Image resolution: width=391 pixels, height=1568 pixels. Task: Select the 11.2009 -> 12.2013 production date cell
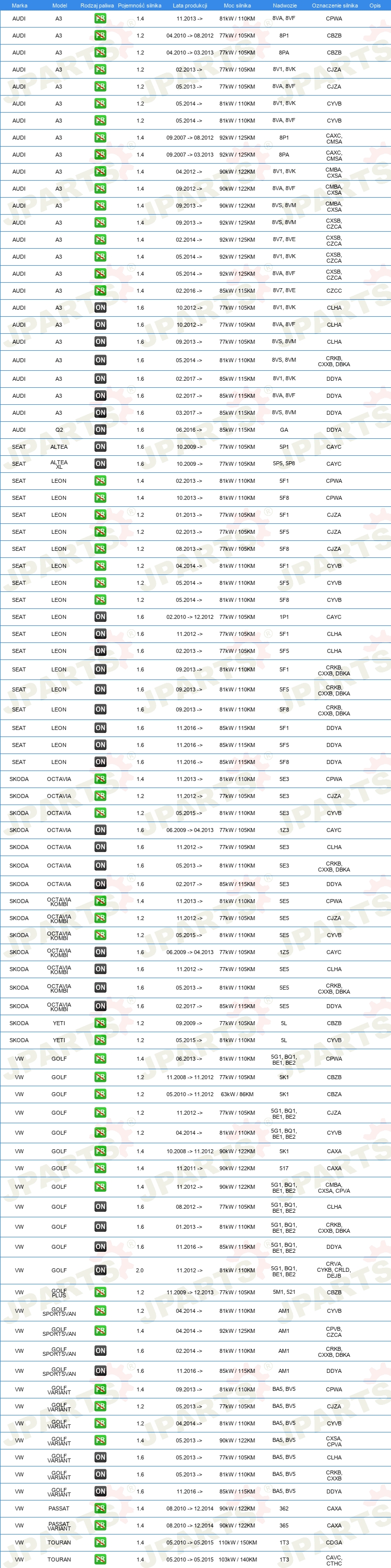point(189,1292)
